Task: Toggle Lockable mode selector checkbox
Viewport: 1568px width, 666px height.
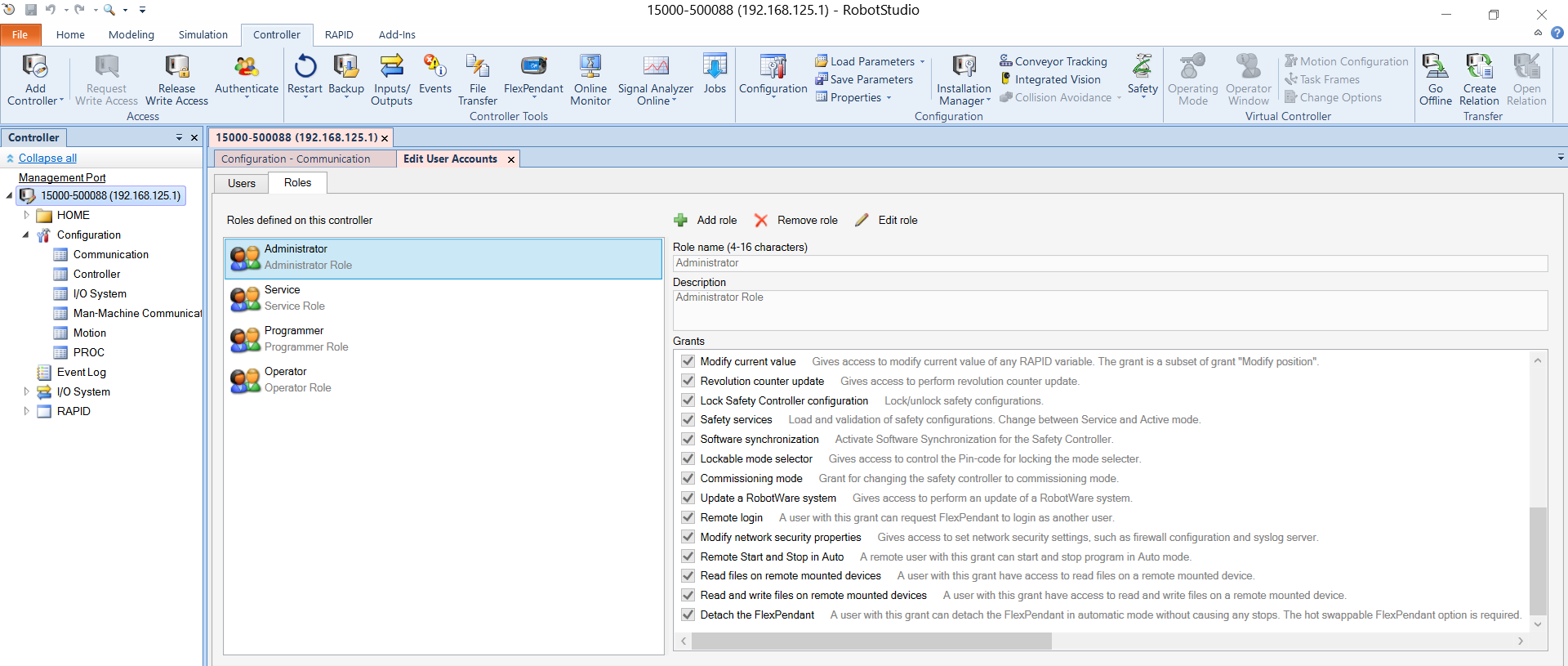Action: [x=688, y=458]
